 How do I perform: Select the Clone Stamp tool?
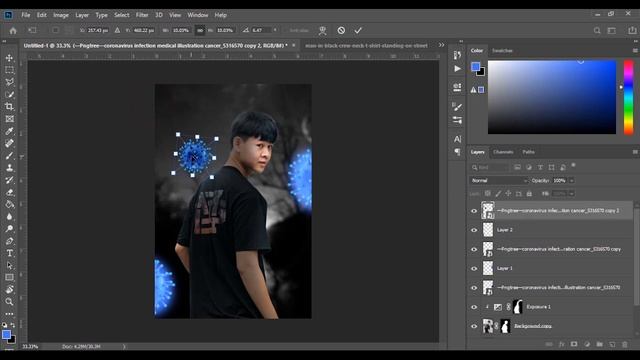[9, 168]
